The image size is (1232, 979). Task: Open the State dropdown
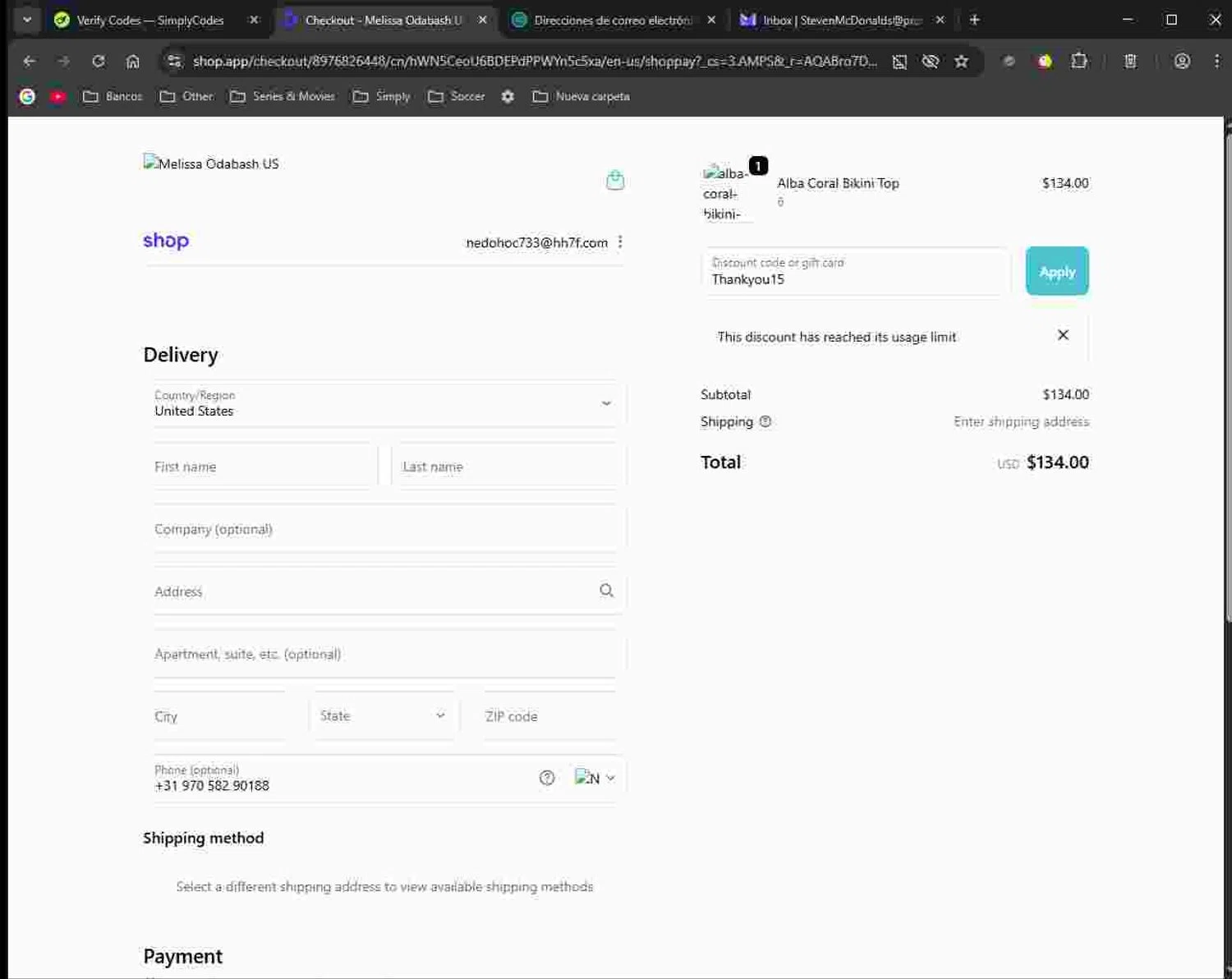(384, 715)
